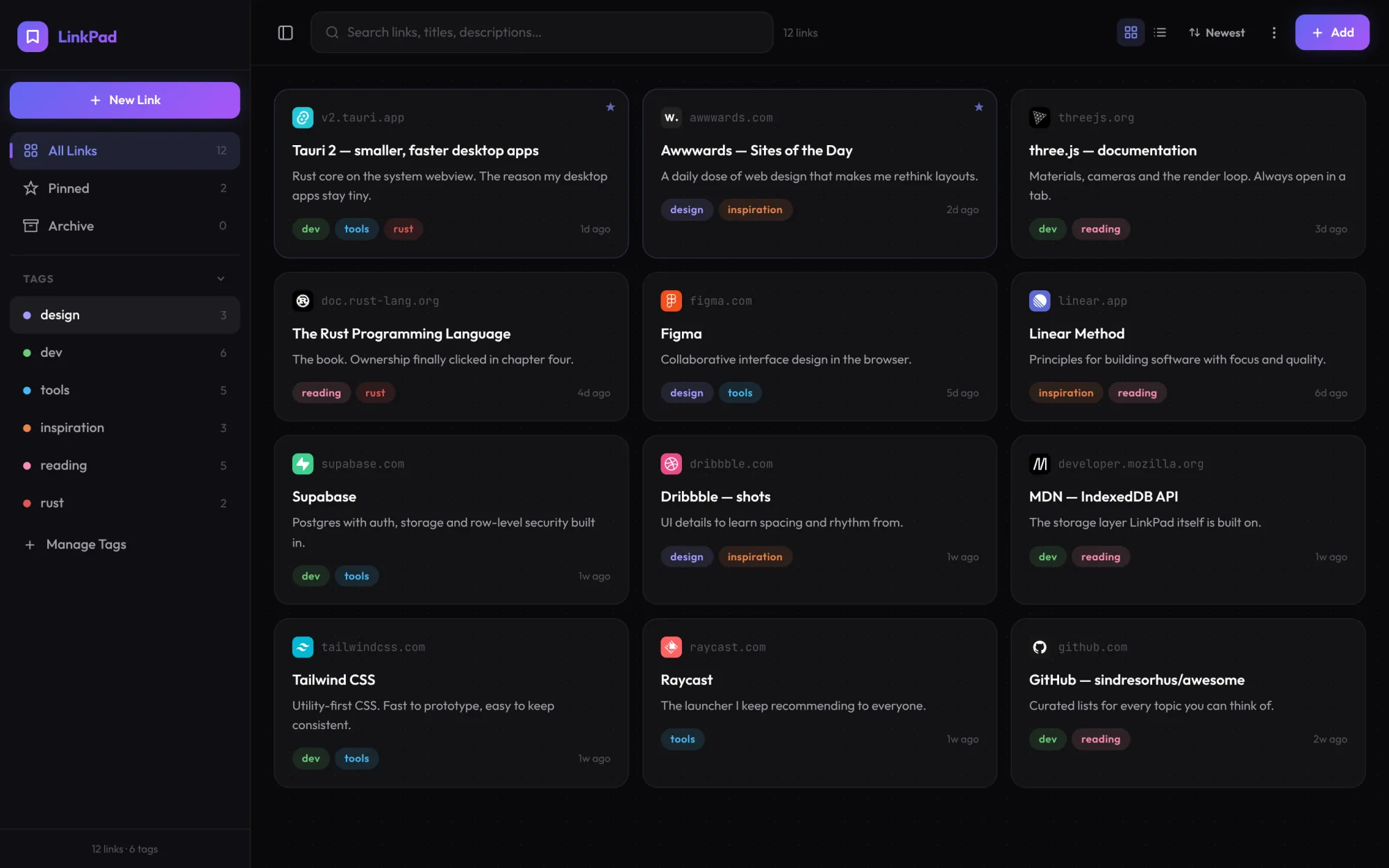Click the MDN favicon icon
1389x868 pixels.
coord(1040,464)
